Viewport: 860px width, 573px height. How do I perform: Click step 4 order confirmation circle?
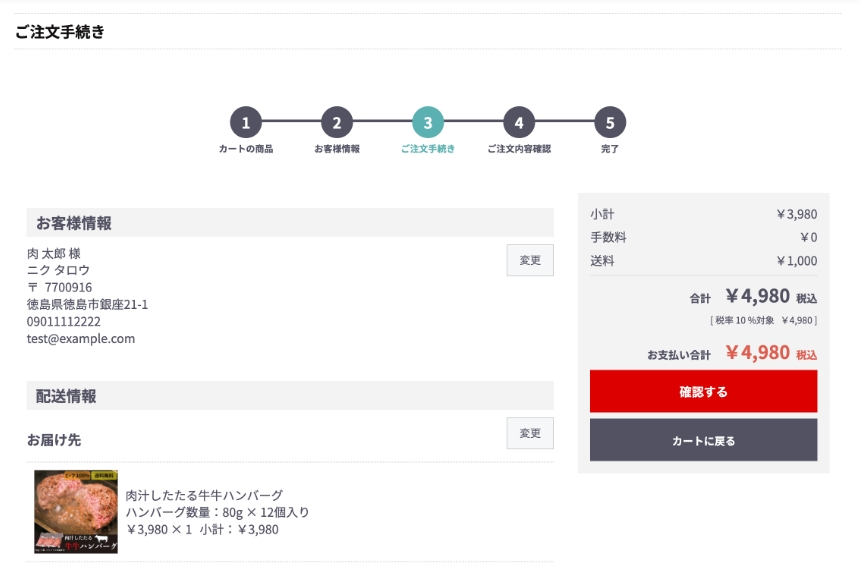pyautogui.click(x=519, y=123)
